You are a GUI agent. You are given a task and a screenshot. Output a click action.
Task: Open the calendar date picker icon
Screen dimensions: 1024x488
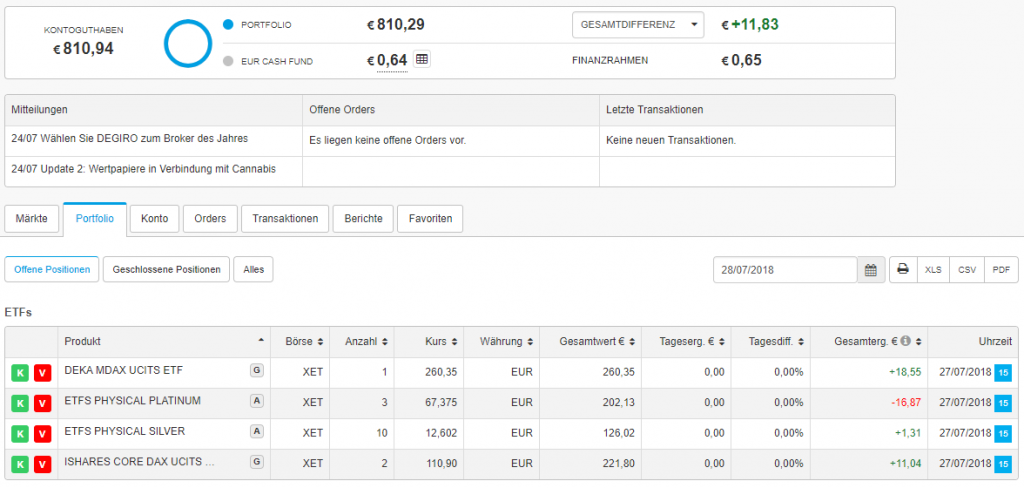click(x=871, y=269)
